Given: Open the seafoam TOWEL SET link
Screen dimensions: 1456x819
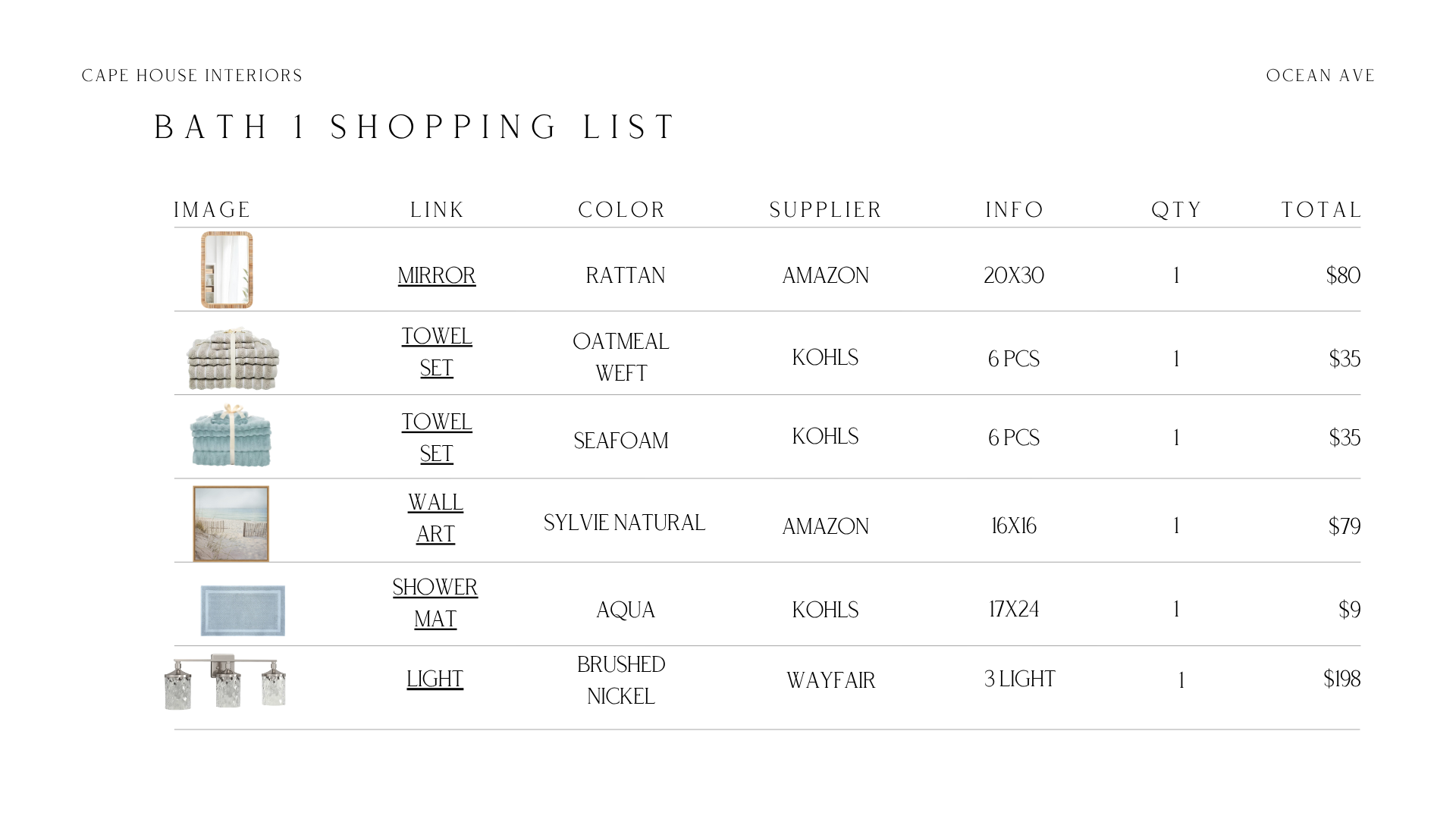Looking at the screenshot, I should click(x=437, y=438).
